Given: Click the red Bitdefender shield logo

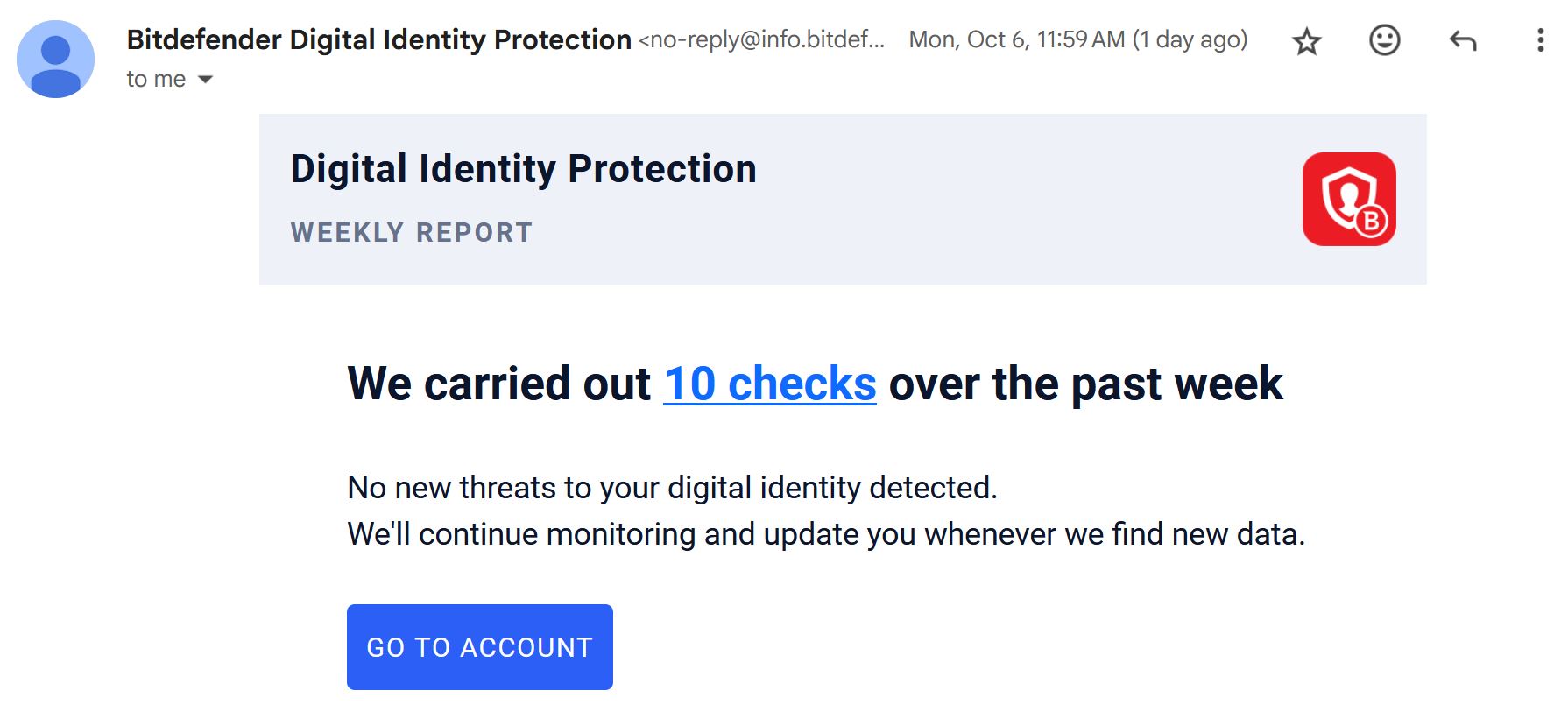Looking at the screenshot, I should tap(1348, 199).
